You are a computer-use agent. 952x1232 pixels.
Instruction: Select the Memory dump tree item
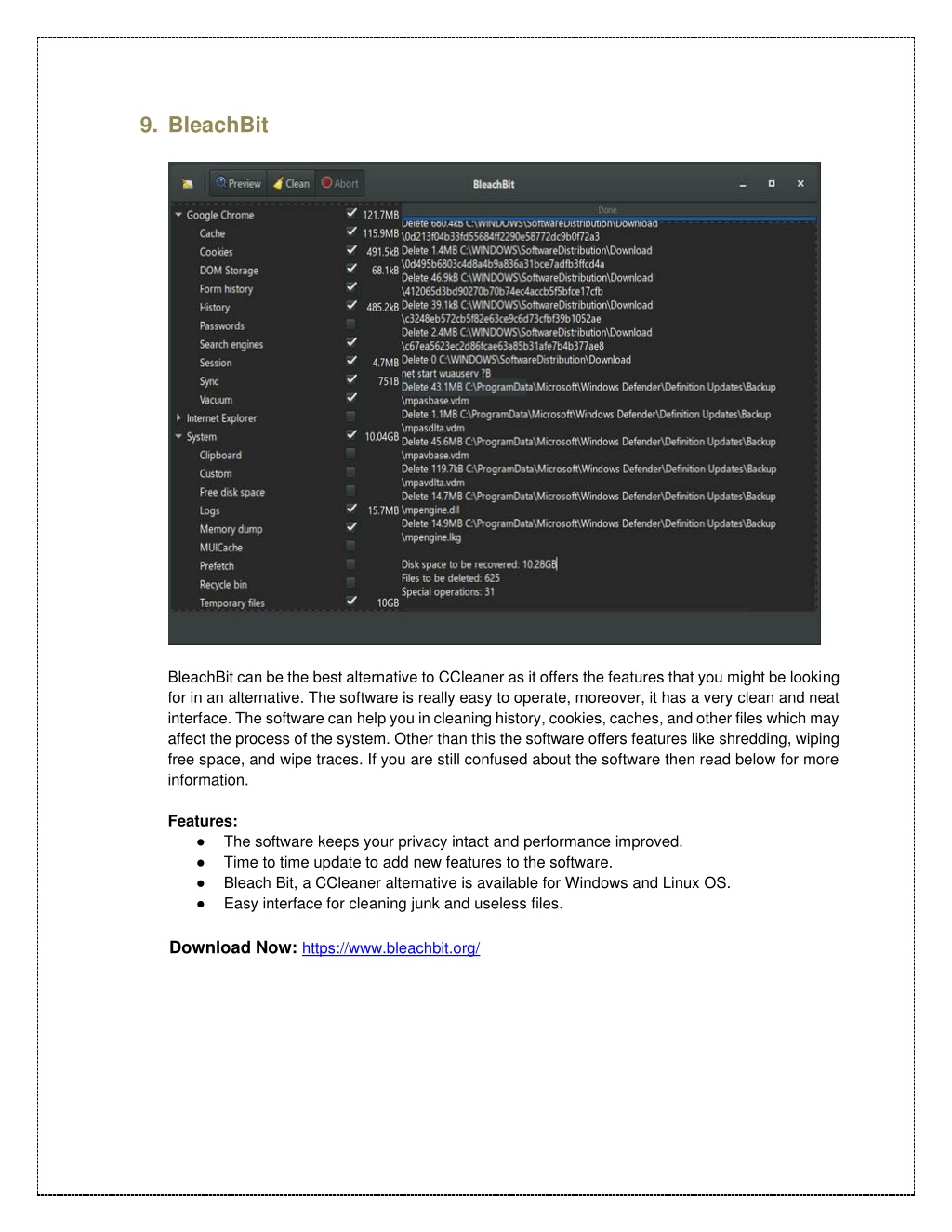[231, 529]
